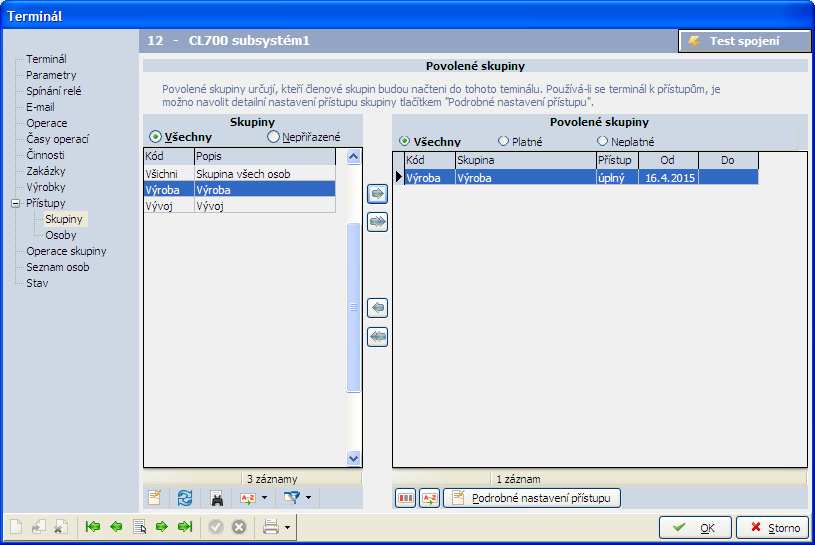Go to last record
815x545 pixels.
185,527
